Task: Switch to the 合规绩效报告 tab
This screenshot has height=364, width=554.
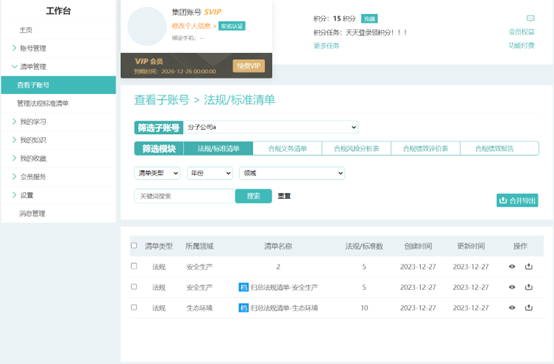Action: tap(499, 148)
